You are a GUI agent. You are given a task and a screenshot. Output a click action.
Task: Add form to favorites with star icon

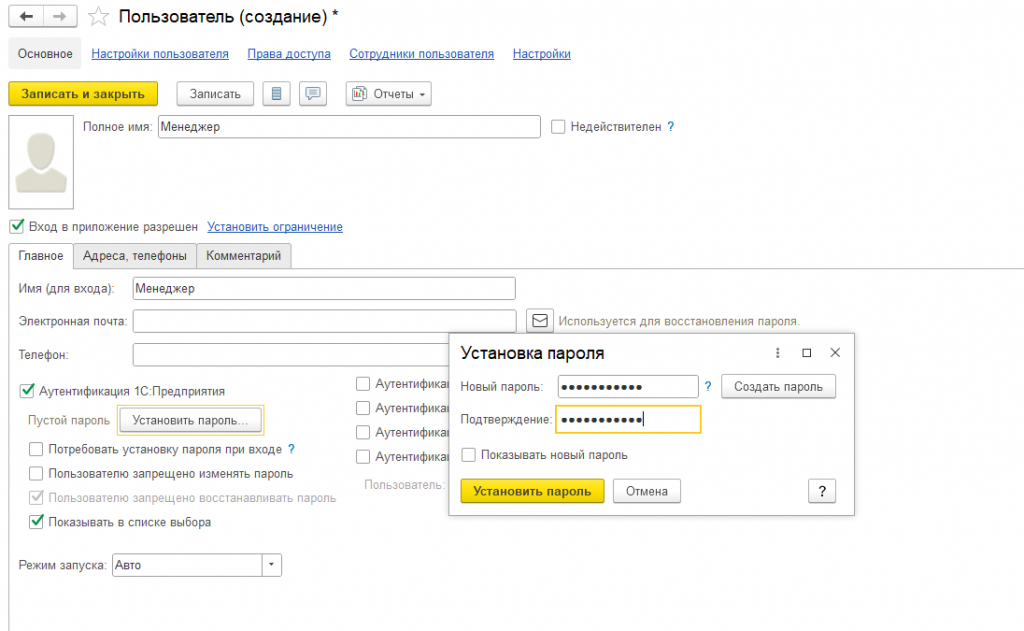point(99,16)
